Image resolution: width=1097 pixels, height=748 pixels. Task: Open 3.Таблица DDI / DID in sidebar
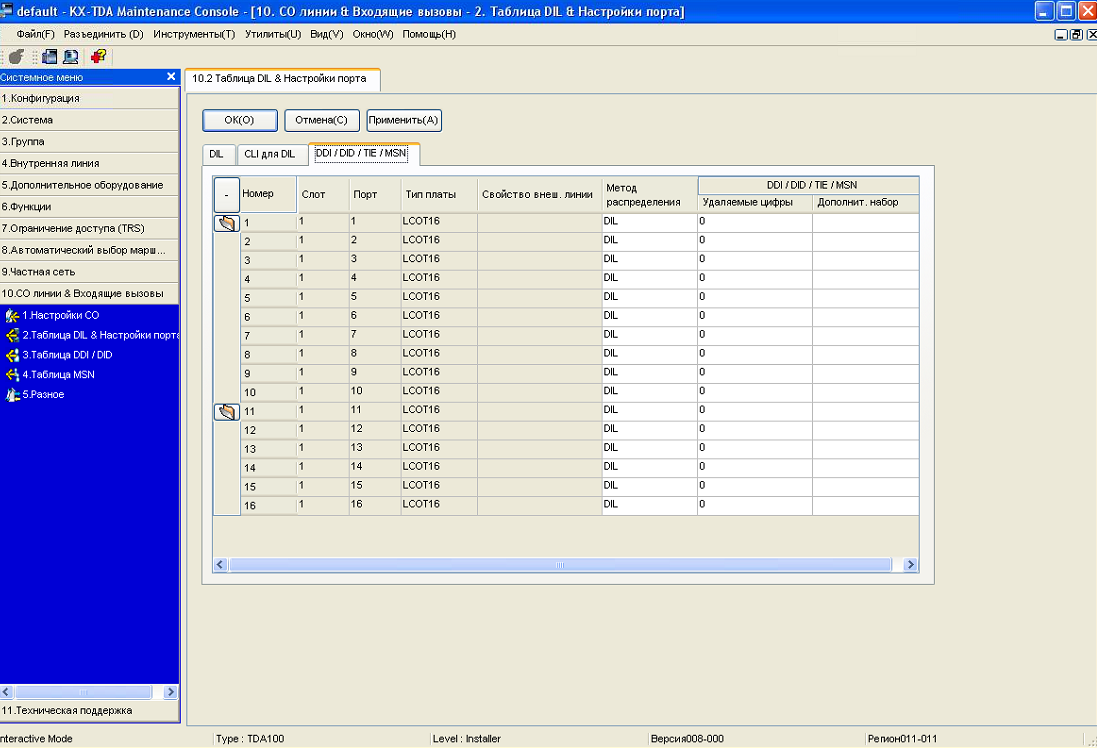[67, 355]
